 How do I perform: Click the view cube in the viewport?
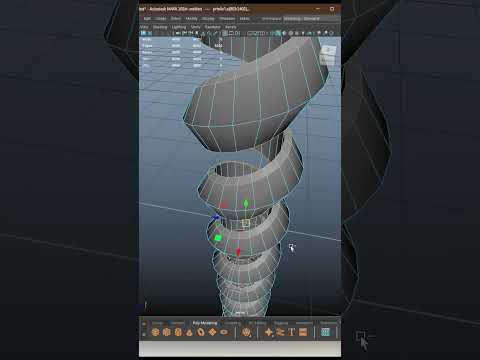point(328,55)
